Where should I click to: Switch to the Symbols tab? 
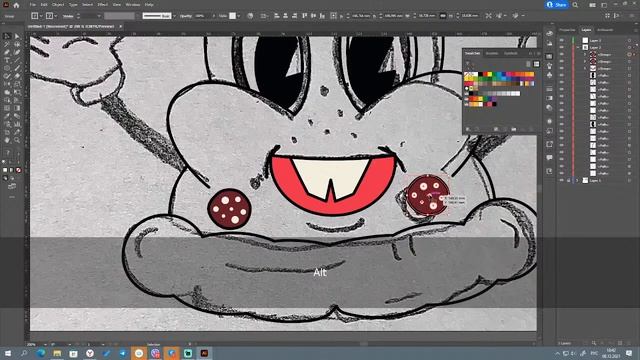point(511,53)
